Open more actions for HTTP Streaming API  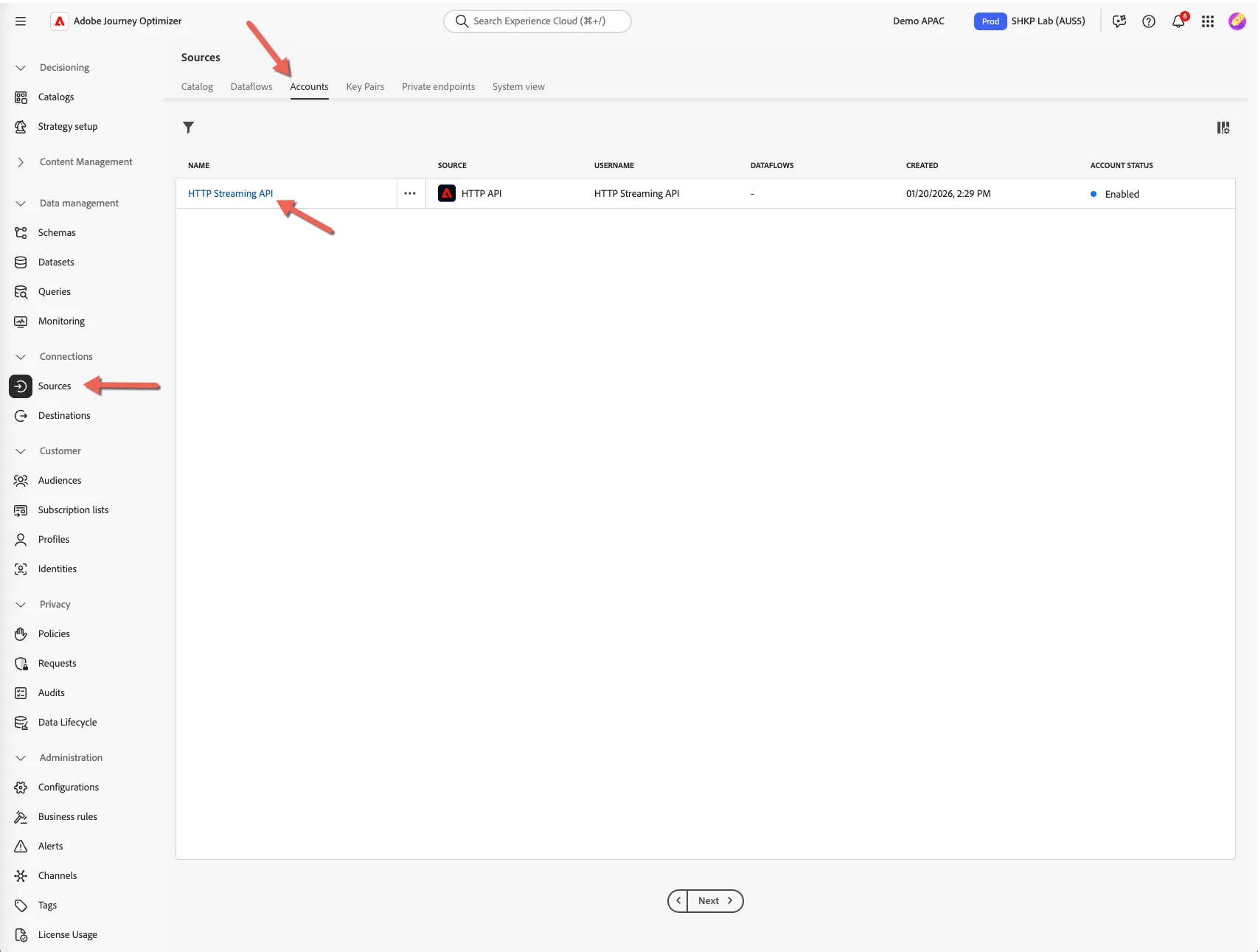point(410,193)
